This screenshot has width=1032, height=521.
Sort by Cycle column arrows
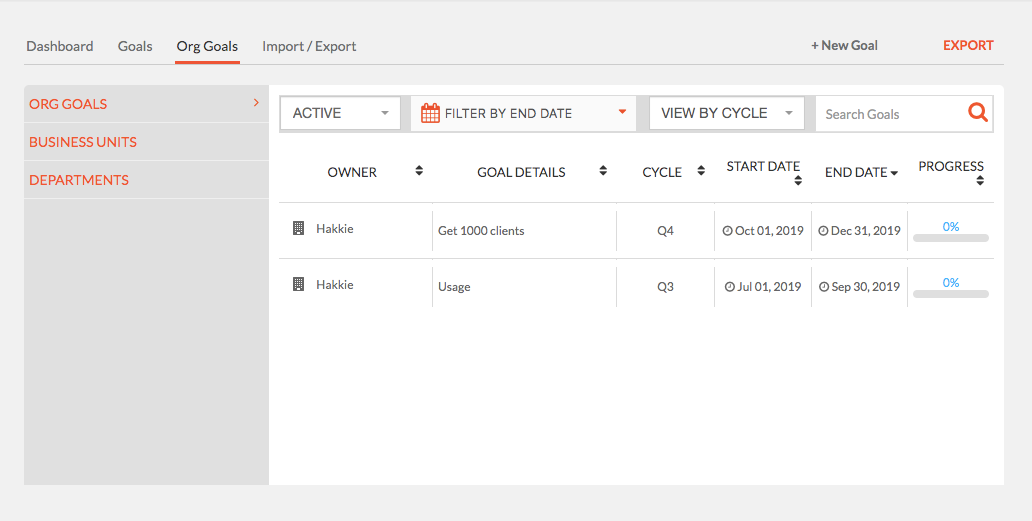pyautogui.click(x=701, y=171)
